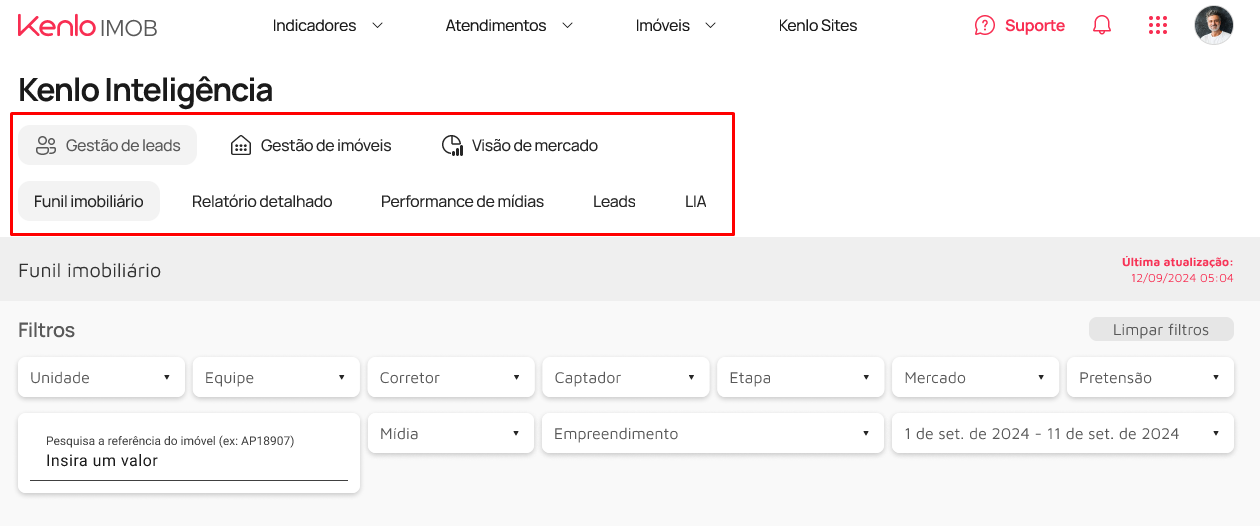Expand the Corretor filter dropdown
Image resolution: width=1260 pixels, height=526 pixels.
451,378
